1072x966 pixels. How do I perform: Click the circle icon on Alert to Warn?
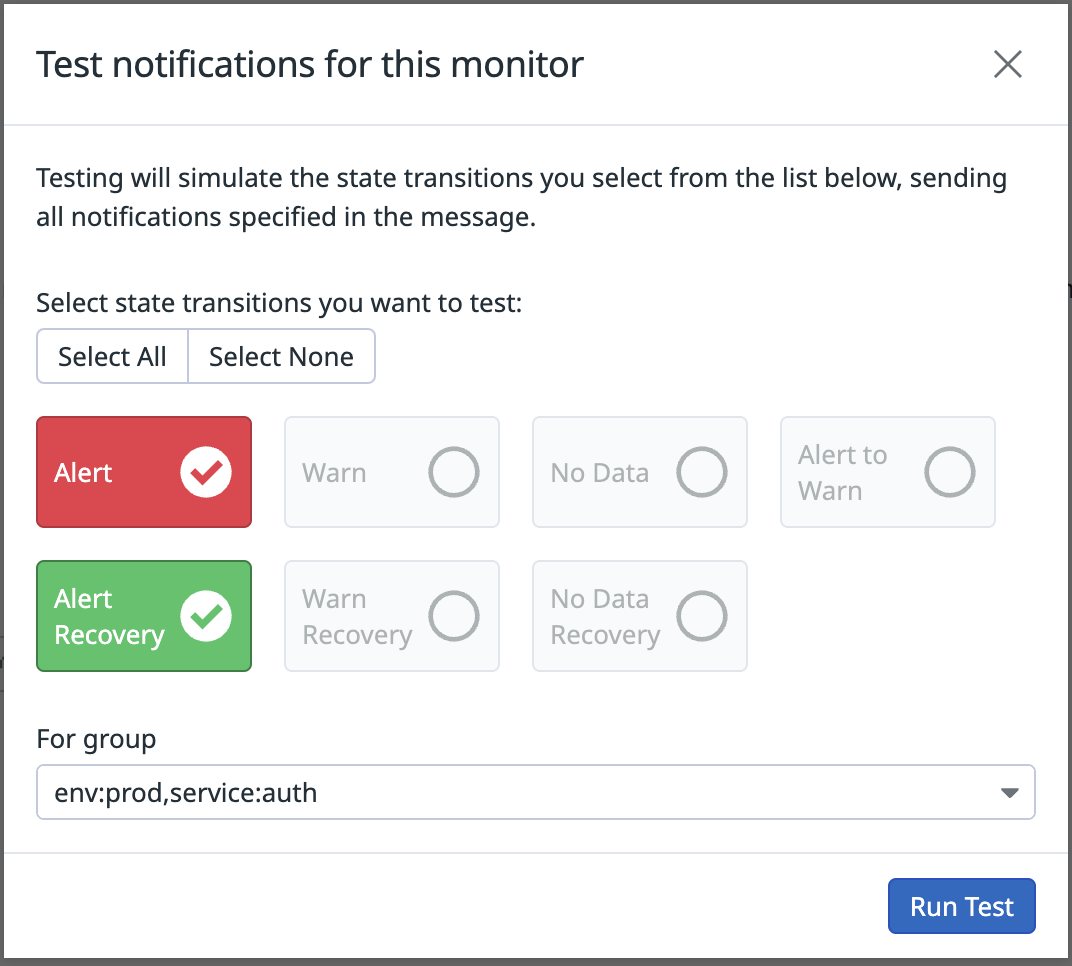[x=949, y=471]
